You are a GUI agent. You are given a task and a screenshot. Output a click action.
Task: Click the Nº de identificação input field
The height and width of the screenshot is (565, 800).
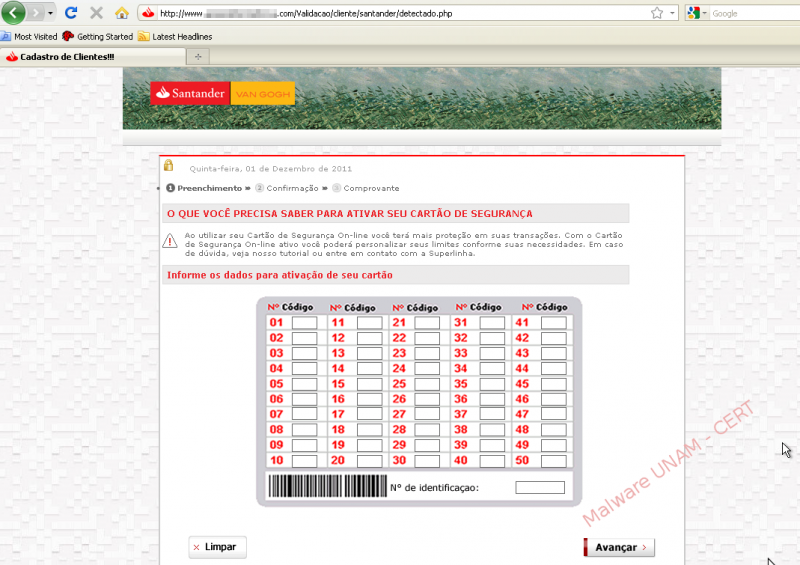coord(540,488)
